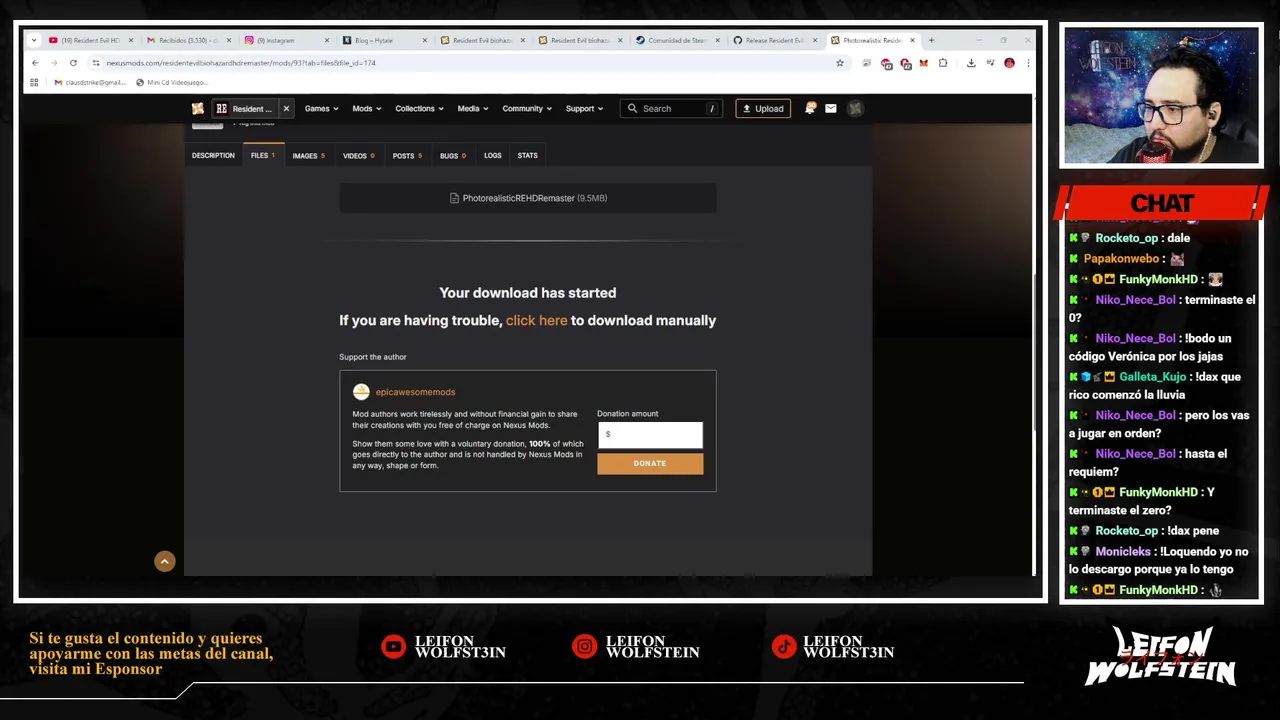The width and height of the screenshot is (1280, 720).
Task: Focus the Nexus Mods search box
Action: point(672,108)
